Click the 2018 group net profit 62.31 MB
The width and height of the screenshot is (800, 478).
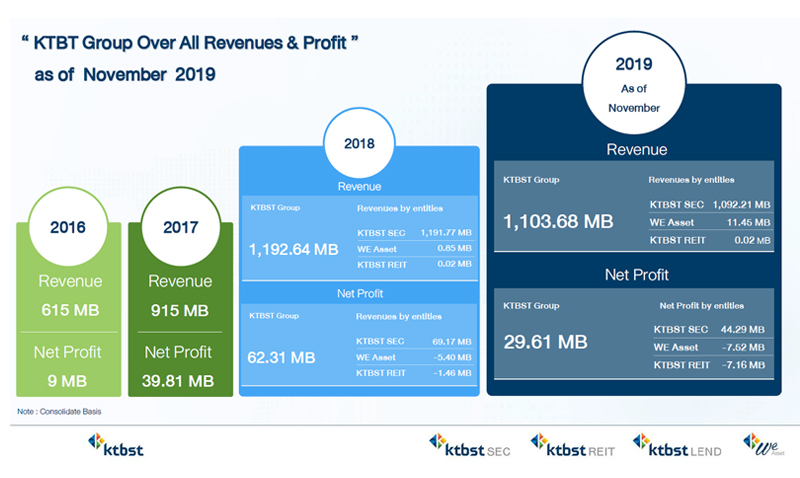coord(281,358)
